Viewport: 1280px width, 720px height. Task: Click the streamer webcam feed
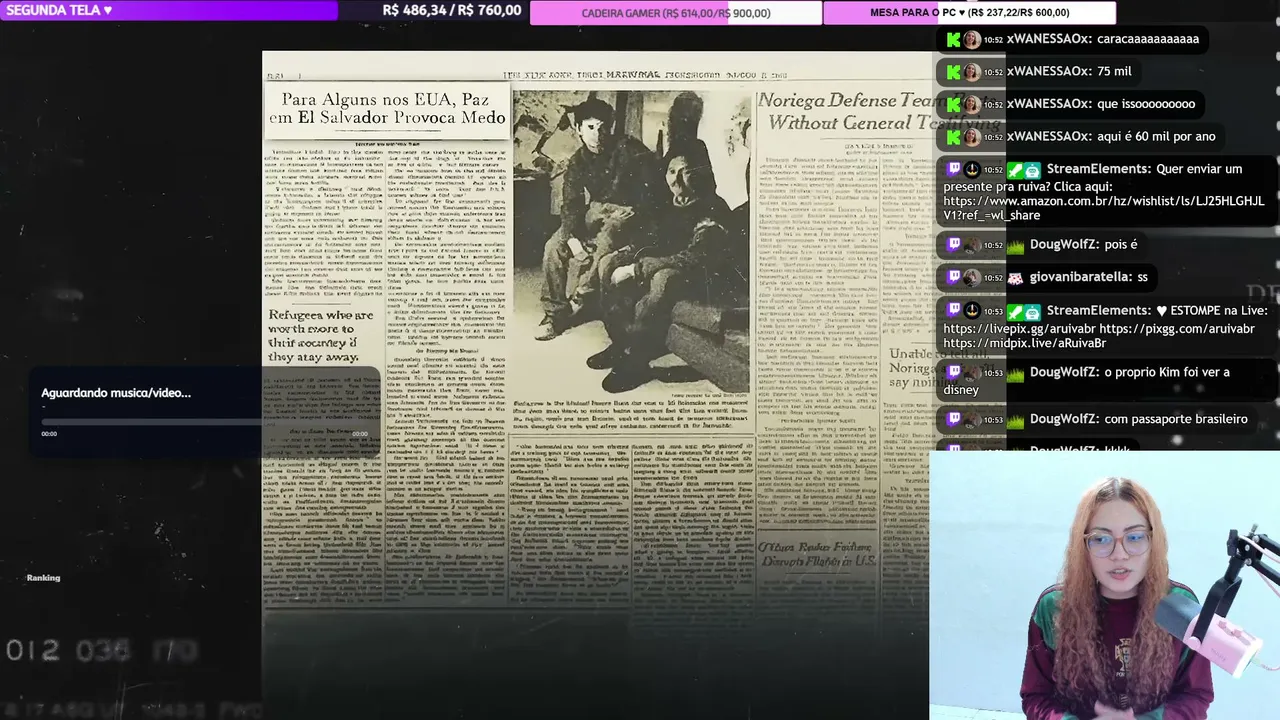pyautogui.click(x=1104, y=585)
